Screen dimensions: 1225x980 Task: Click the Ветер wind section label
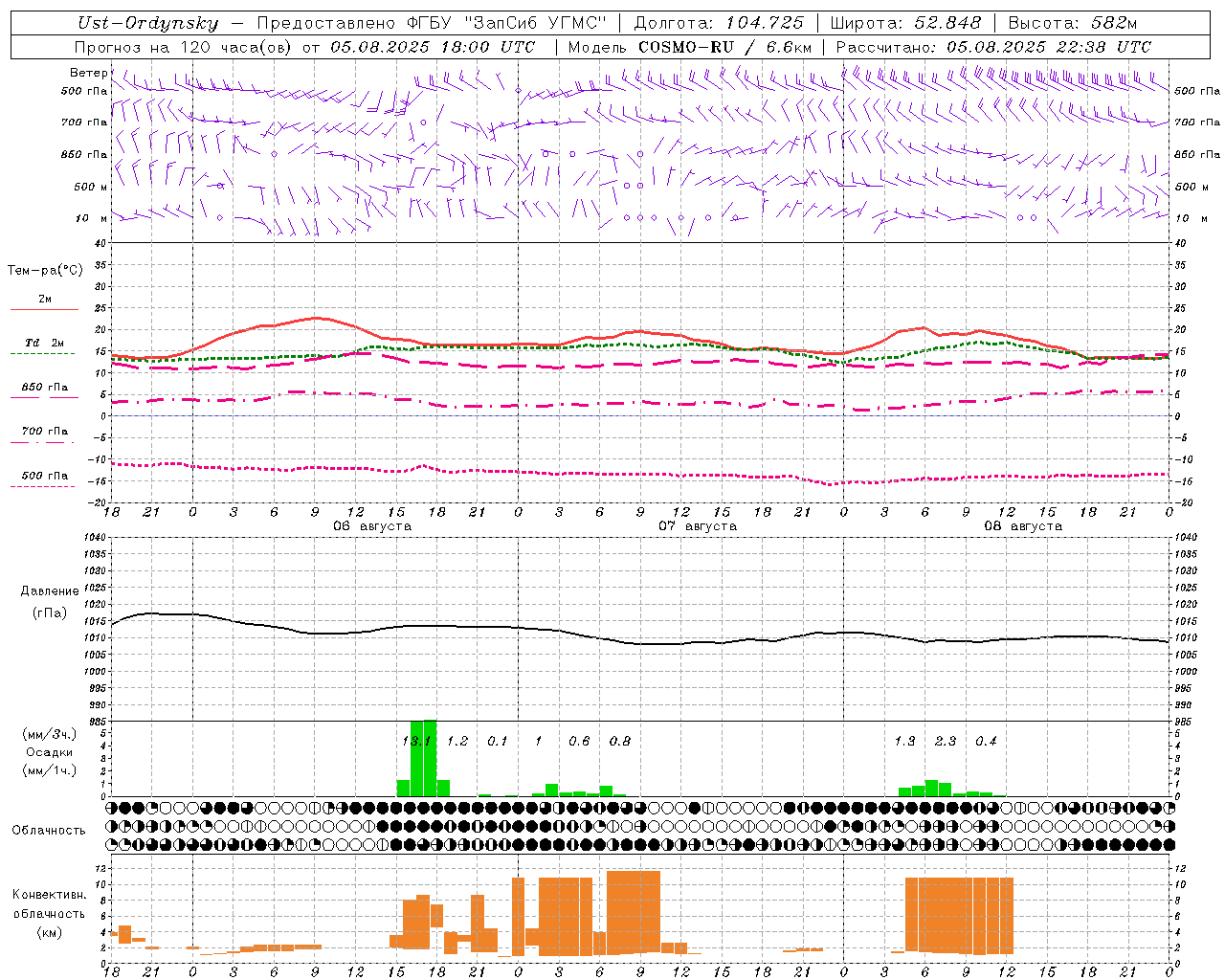pos(89,73)
